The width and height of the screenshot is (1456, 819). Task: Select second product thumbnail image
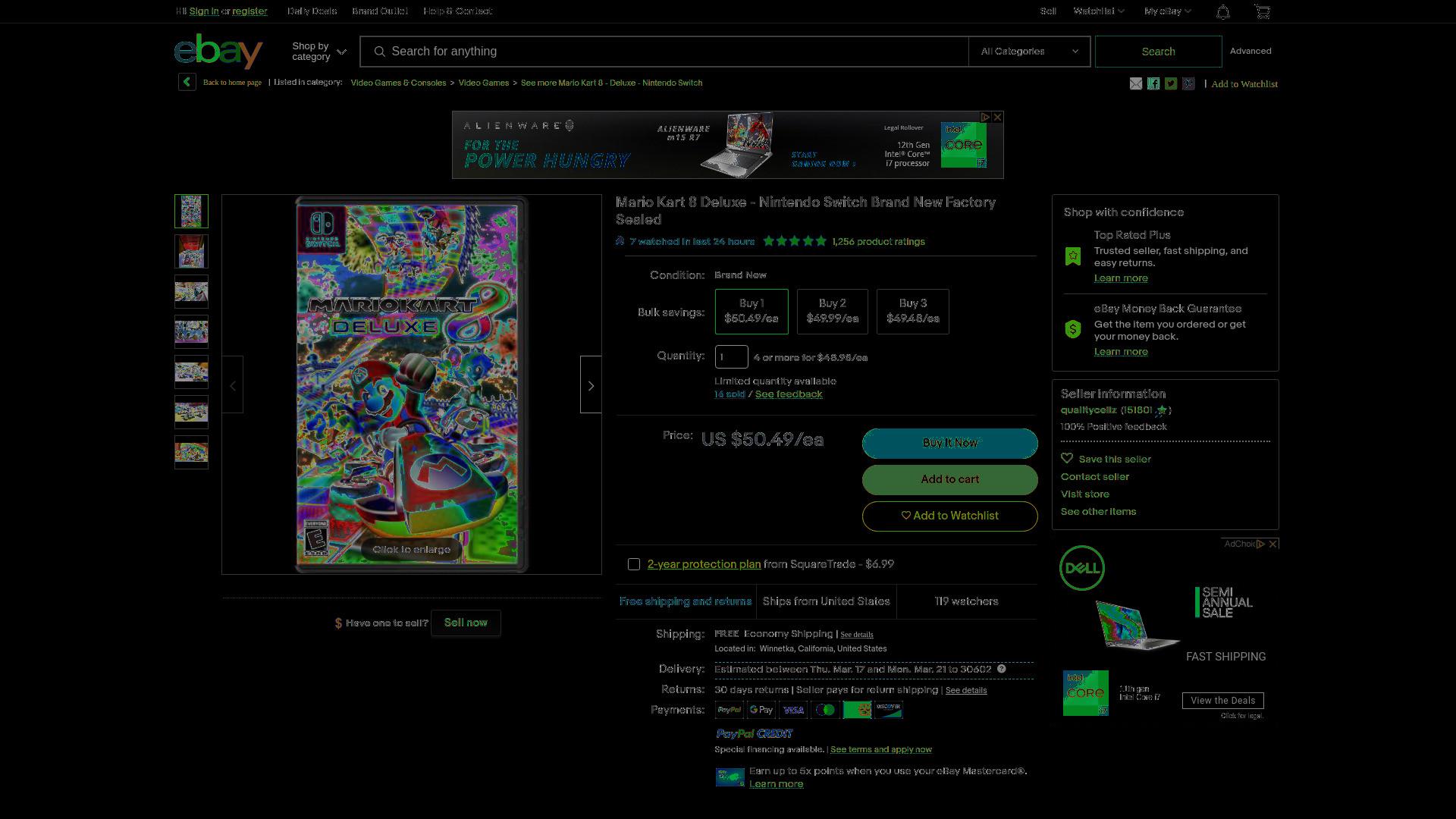point(191,251)
